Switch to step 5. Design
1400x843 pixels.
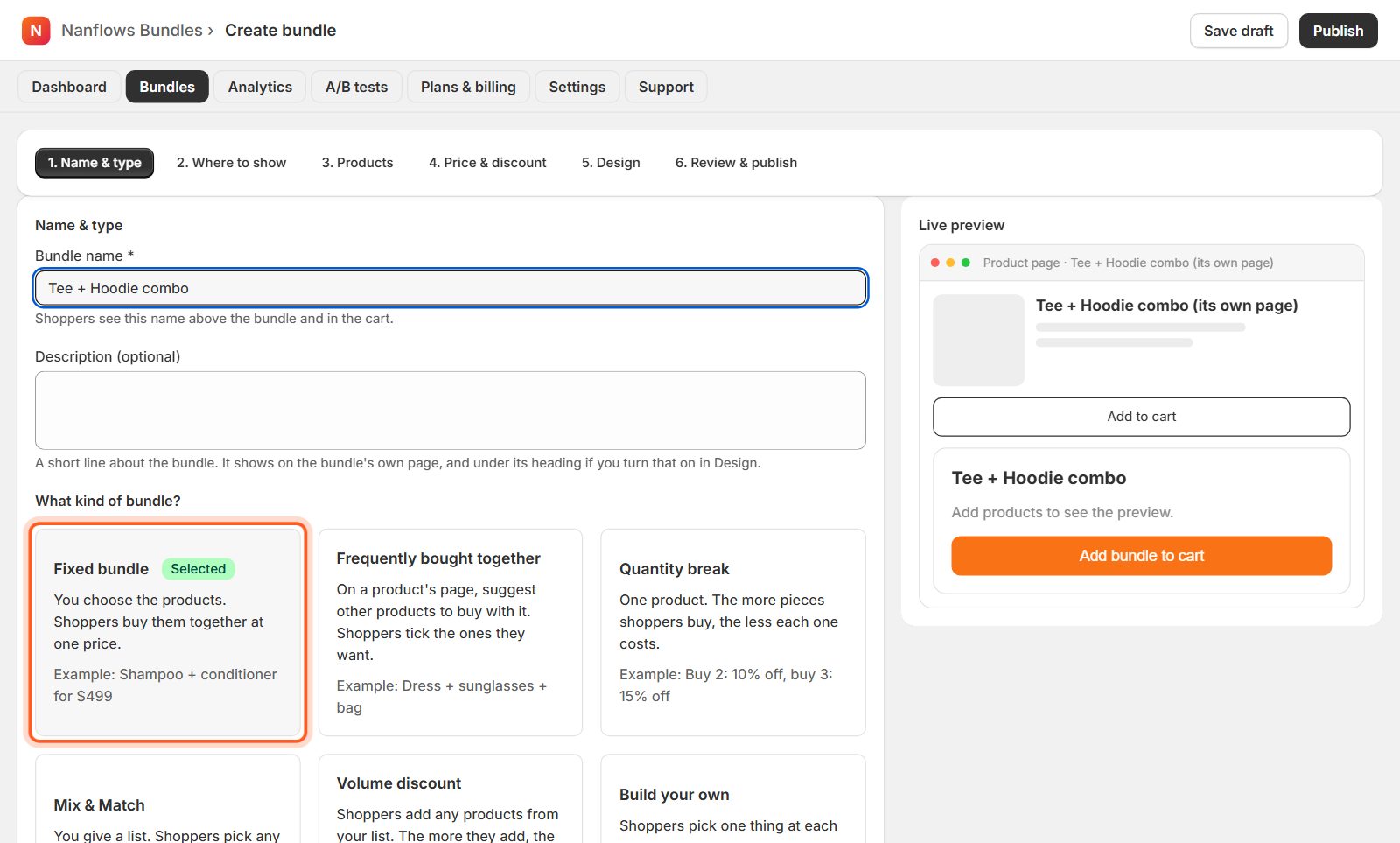click(611, 163)
